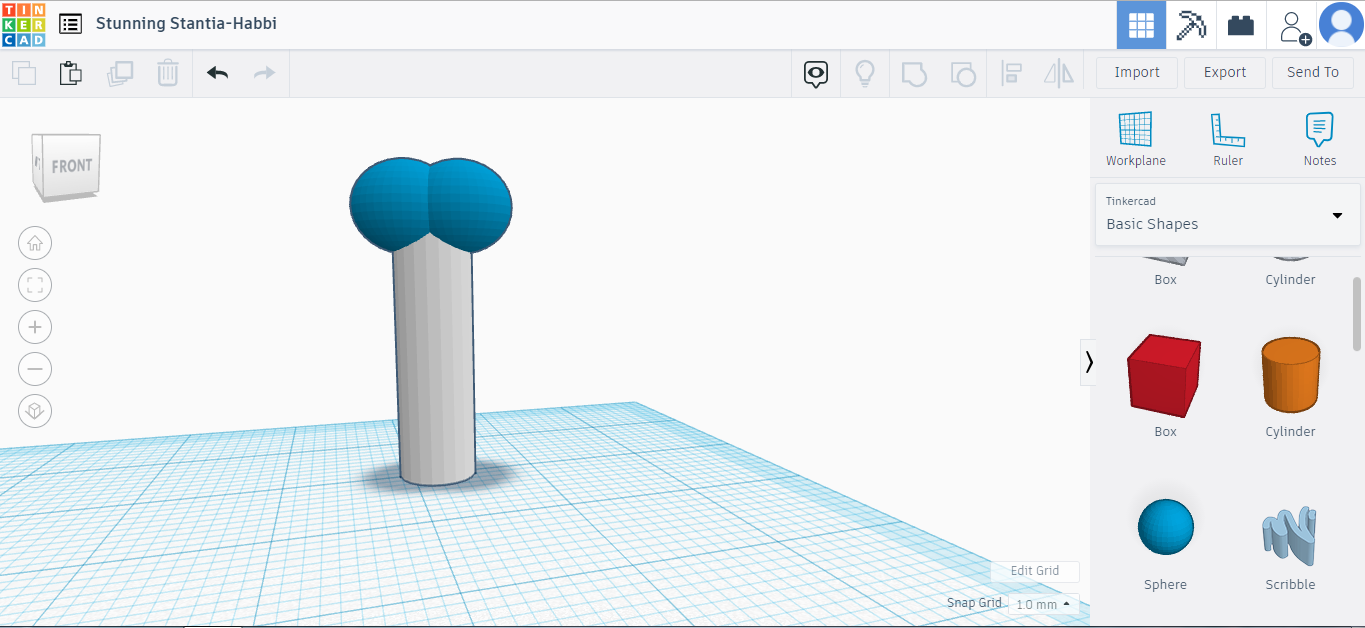The height and width of the screenshot is (628, 1365).
Task: Click the Group shapes icon
Action: 914,73
